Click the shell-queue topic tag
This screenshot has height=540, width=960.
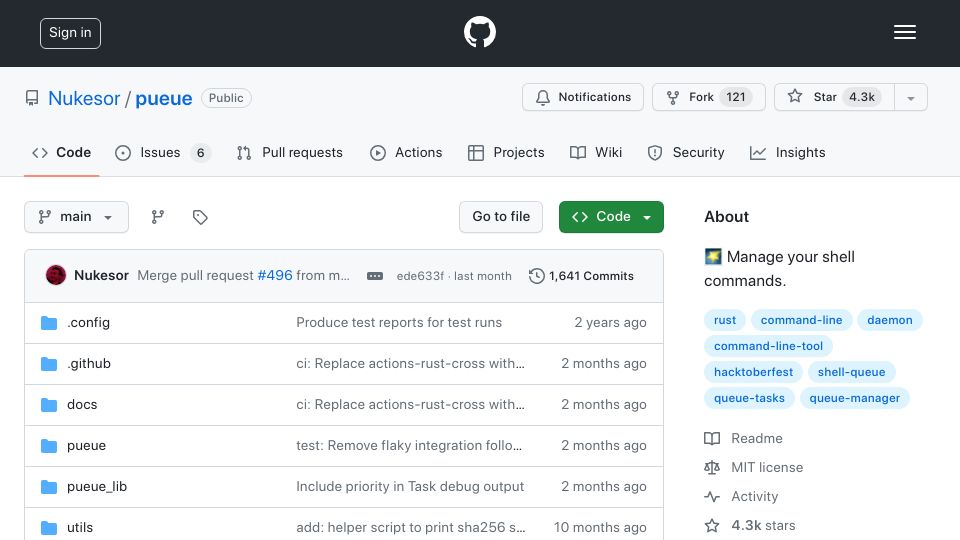(851, 372)
